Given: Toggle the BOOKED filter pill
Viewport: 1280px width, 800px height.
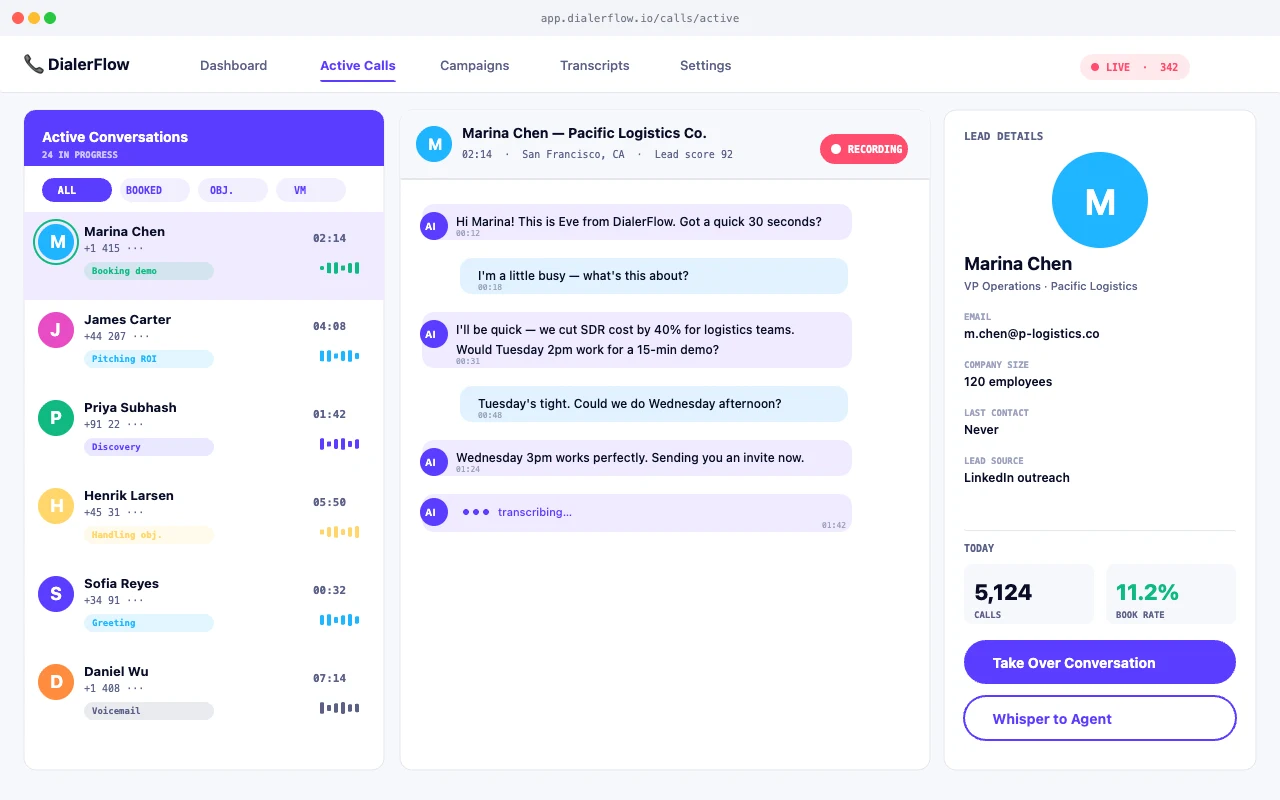Looking at the screenshot, I should point(155,190).
